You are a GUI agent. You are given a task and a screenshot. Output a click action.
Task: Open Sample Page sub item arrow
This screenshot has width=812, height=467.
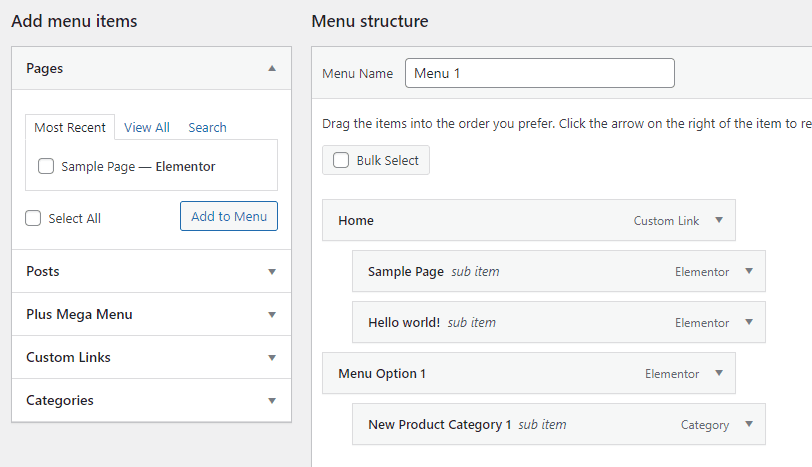coord(749,271)
